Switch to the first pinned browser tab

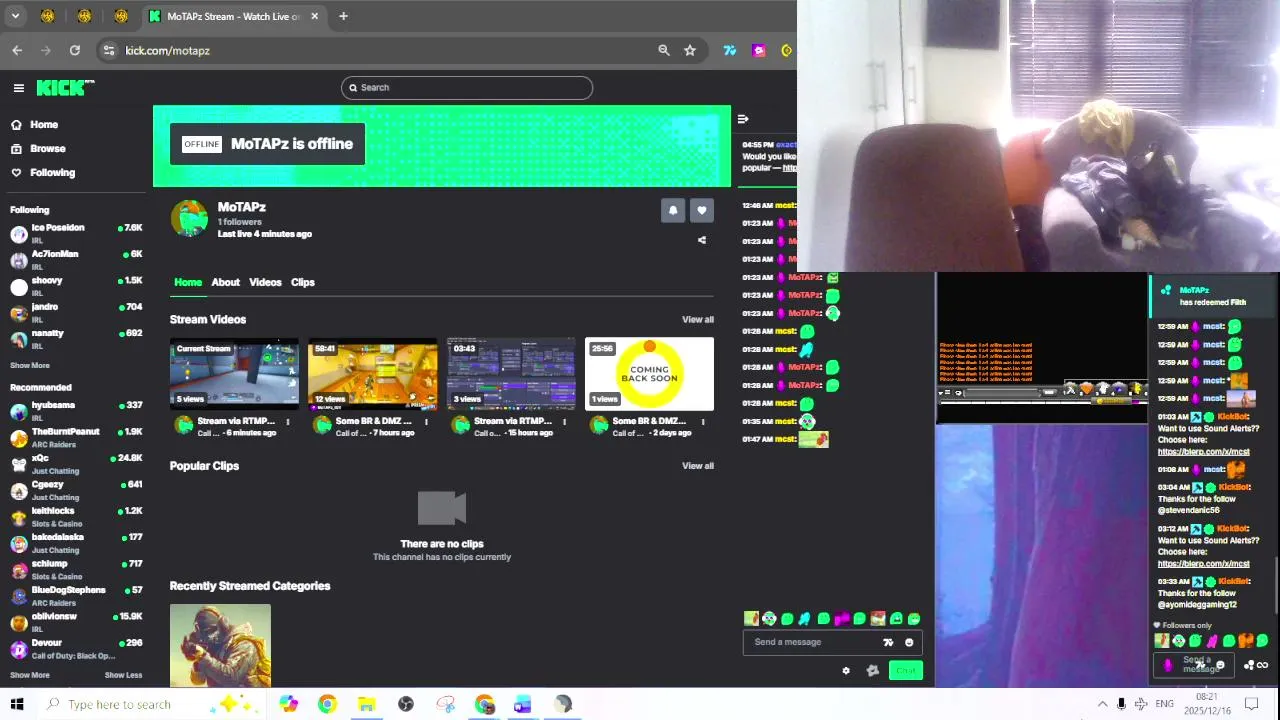pos(47,16)
